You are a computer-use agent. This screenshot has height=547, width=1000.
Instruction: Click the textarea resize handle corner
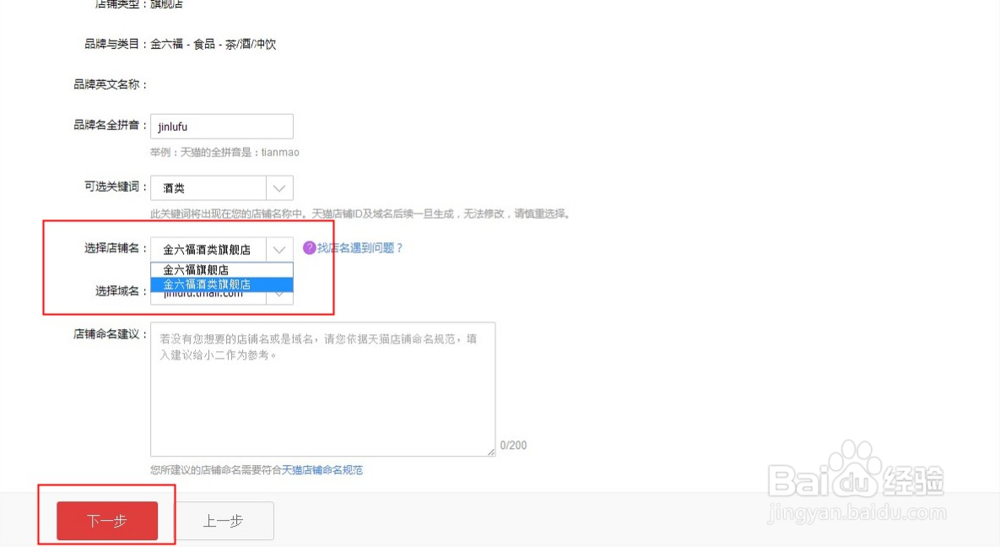click(490, 451)
